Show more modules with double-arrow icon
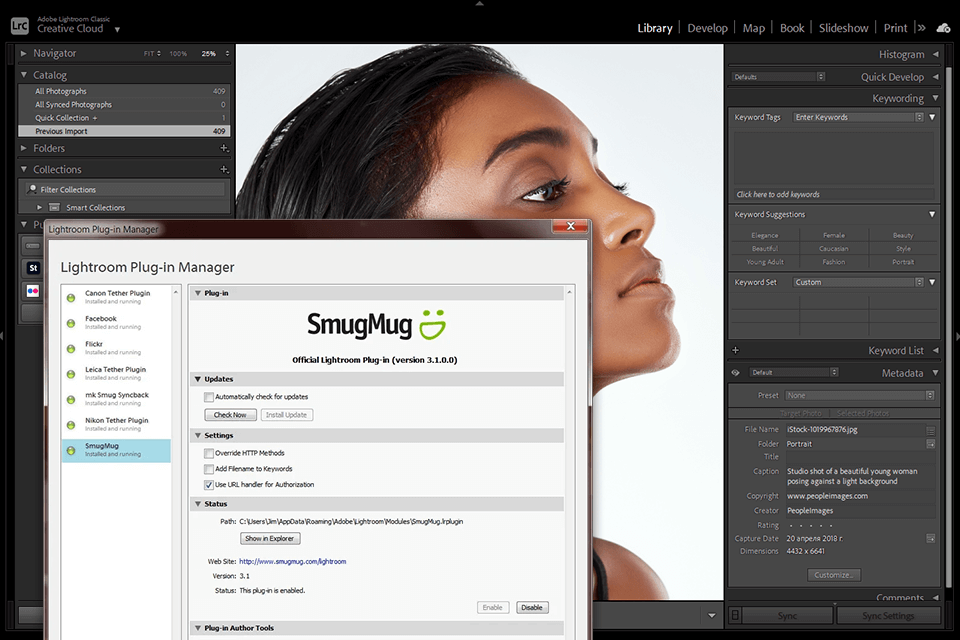This screenshot has width=960, height=640. tap(921, 28)
